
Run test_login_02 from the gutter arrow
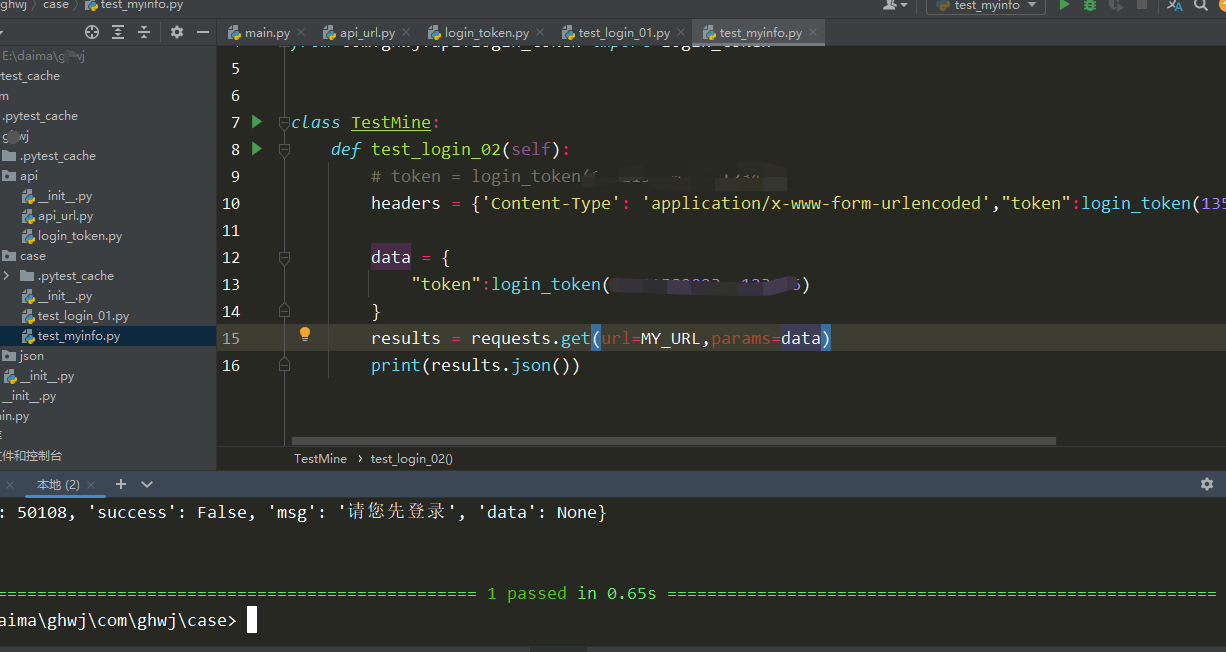coord(257,149)
